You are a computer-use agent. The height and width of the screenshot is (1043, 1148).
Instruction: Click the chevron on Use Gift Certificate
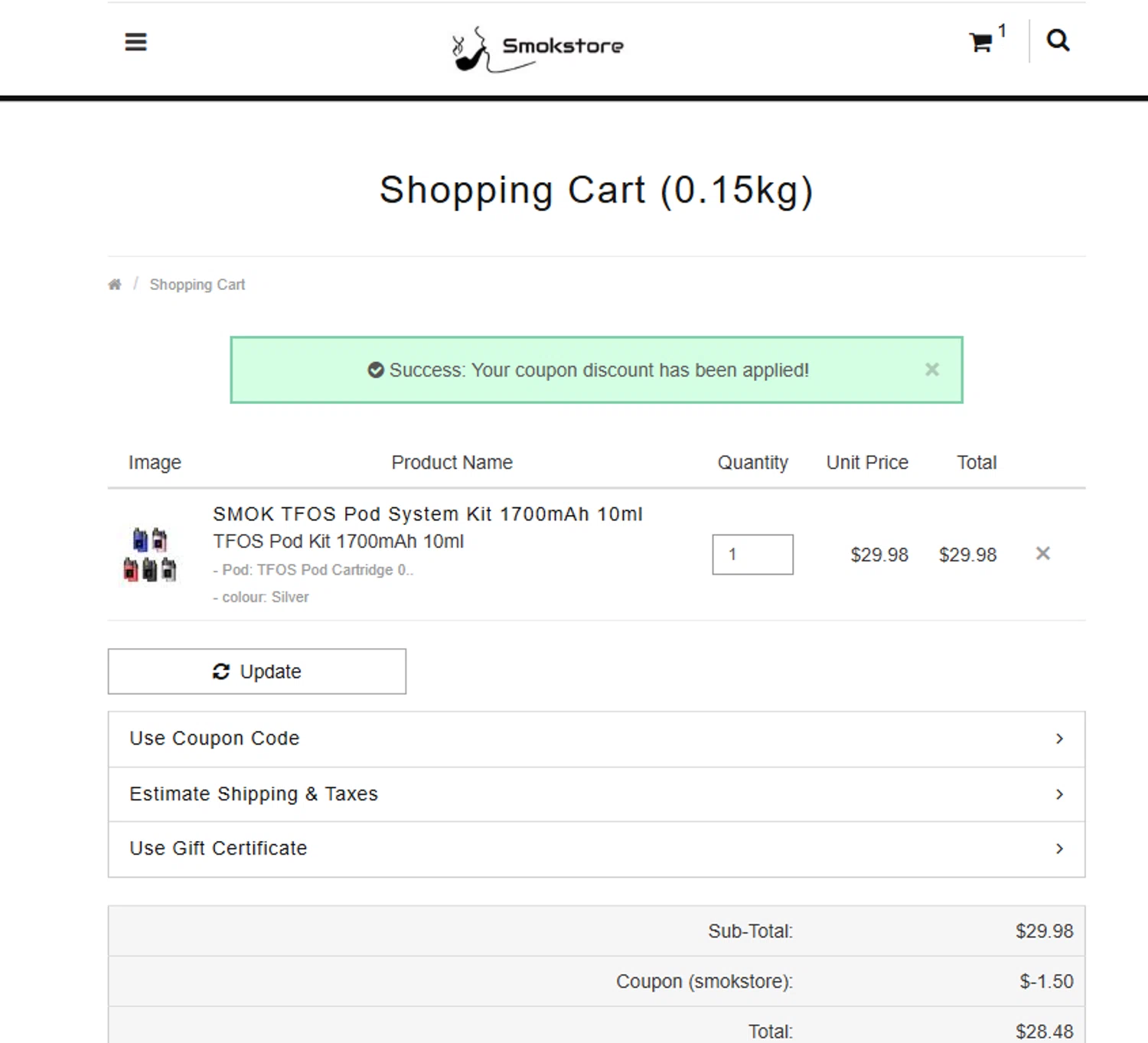[x=1059, y=849]
